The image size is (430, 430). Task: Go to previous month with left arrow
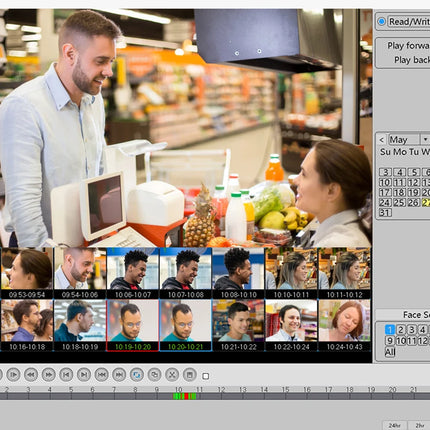click(x=382, y=140)
